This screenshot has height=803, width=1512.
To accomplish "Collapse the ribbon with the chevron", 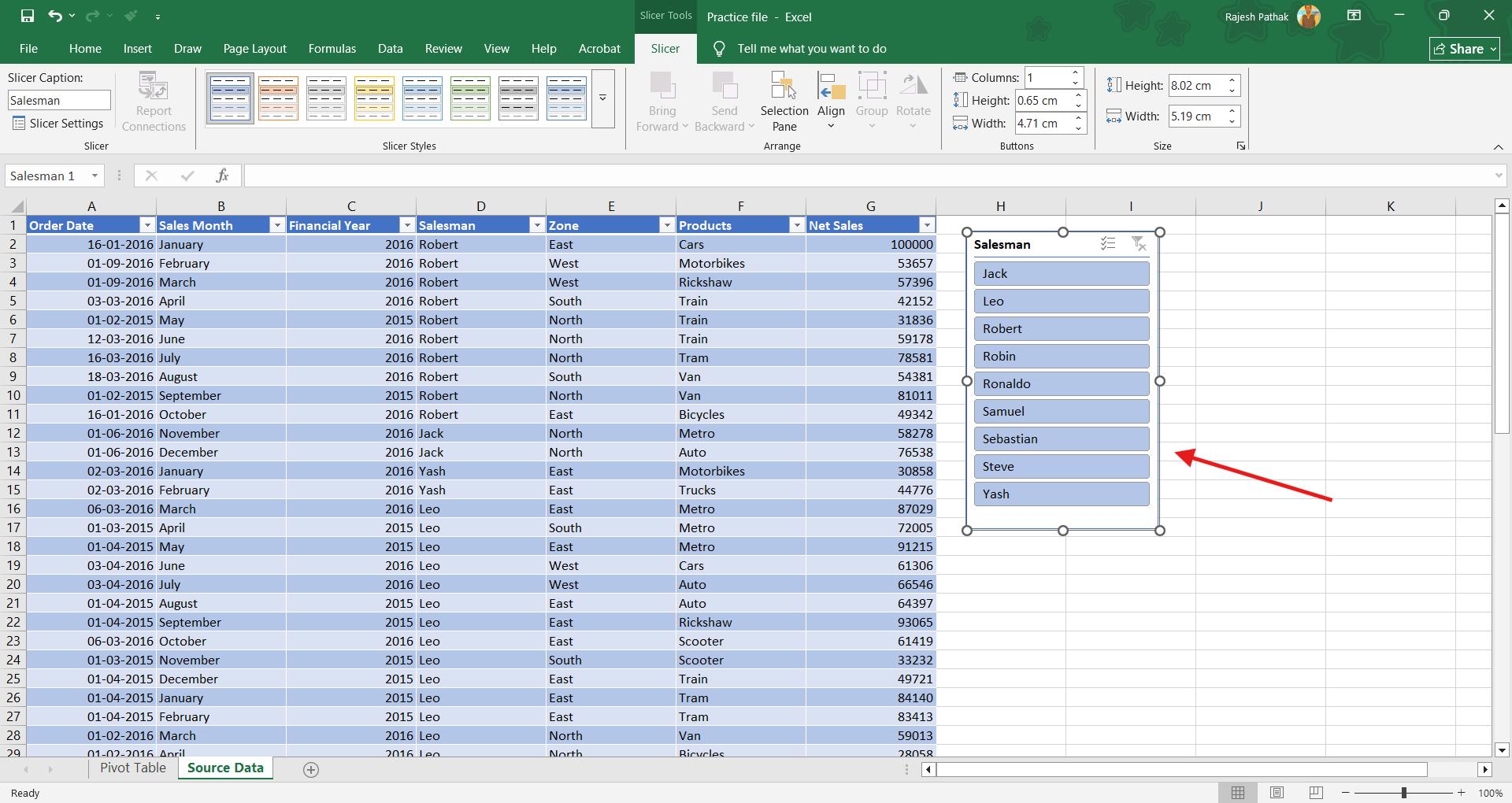I will (1498, 147).
